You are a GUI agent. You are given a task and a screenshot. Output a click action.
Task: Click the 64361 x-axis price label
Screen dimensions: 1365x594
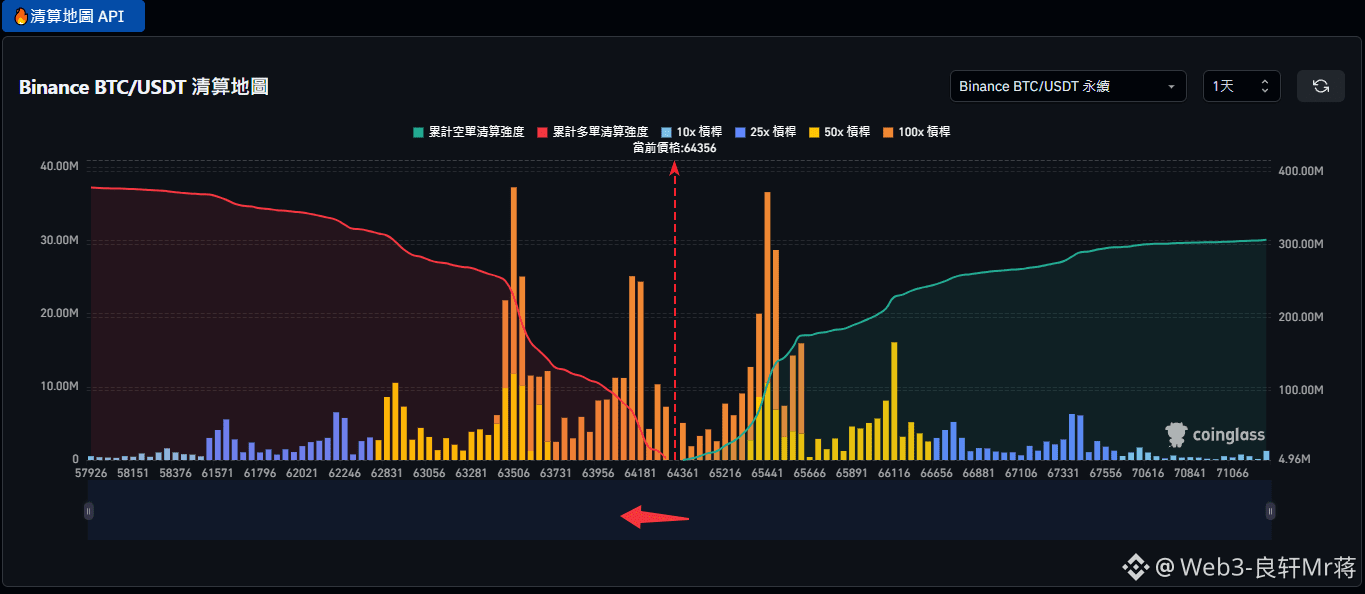tap(683, 473)
